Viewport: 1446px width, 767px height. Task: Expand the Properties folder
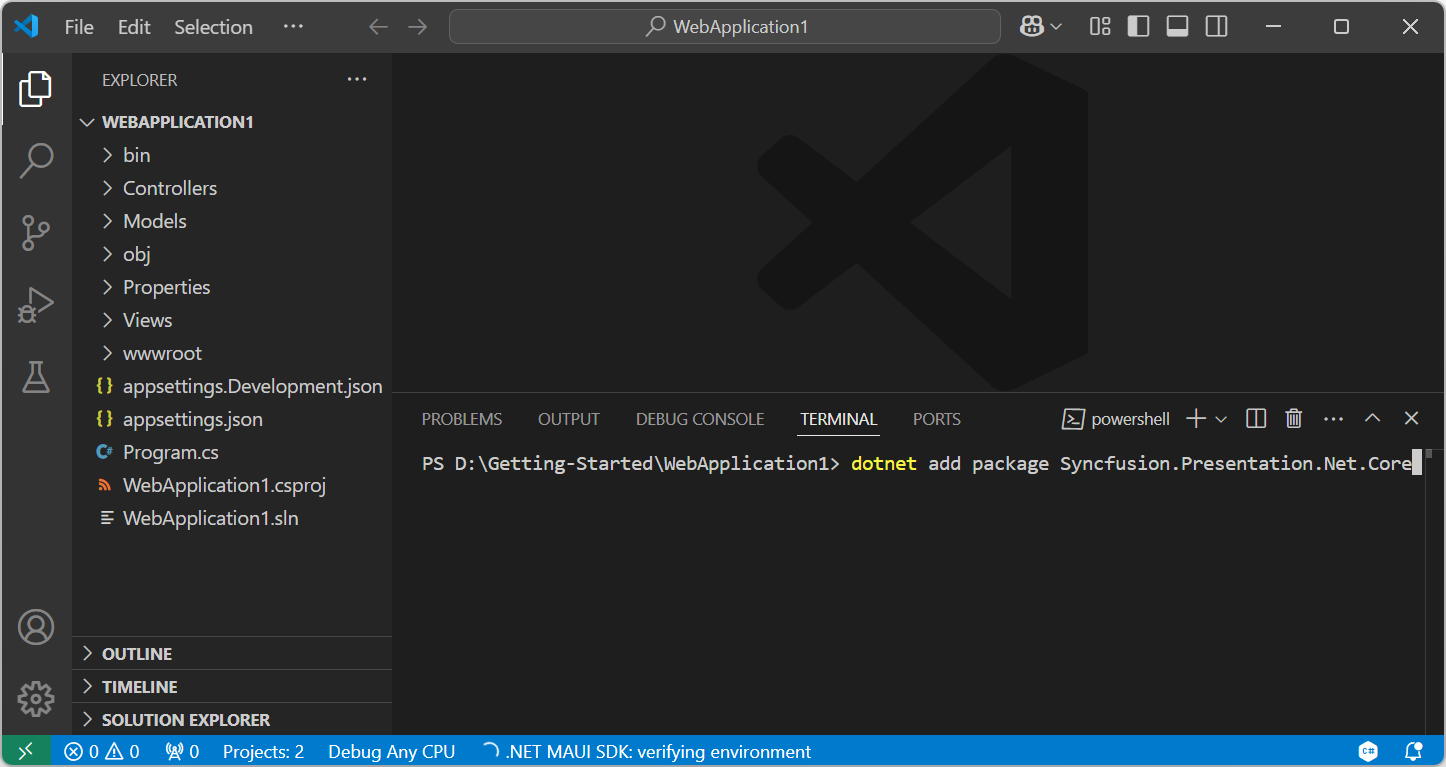coord(232,287)
